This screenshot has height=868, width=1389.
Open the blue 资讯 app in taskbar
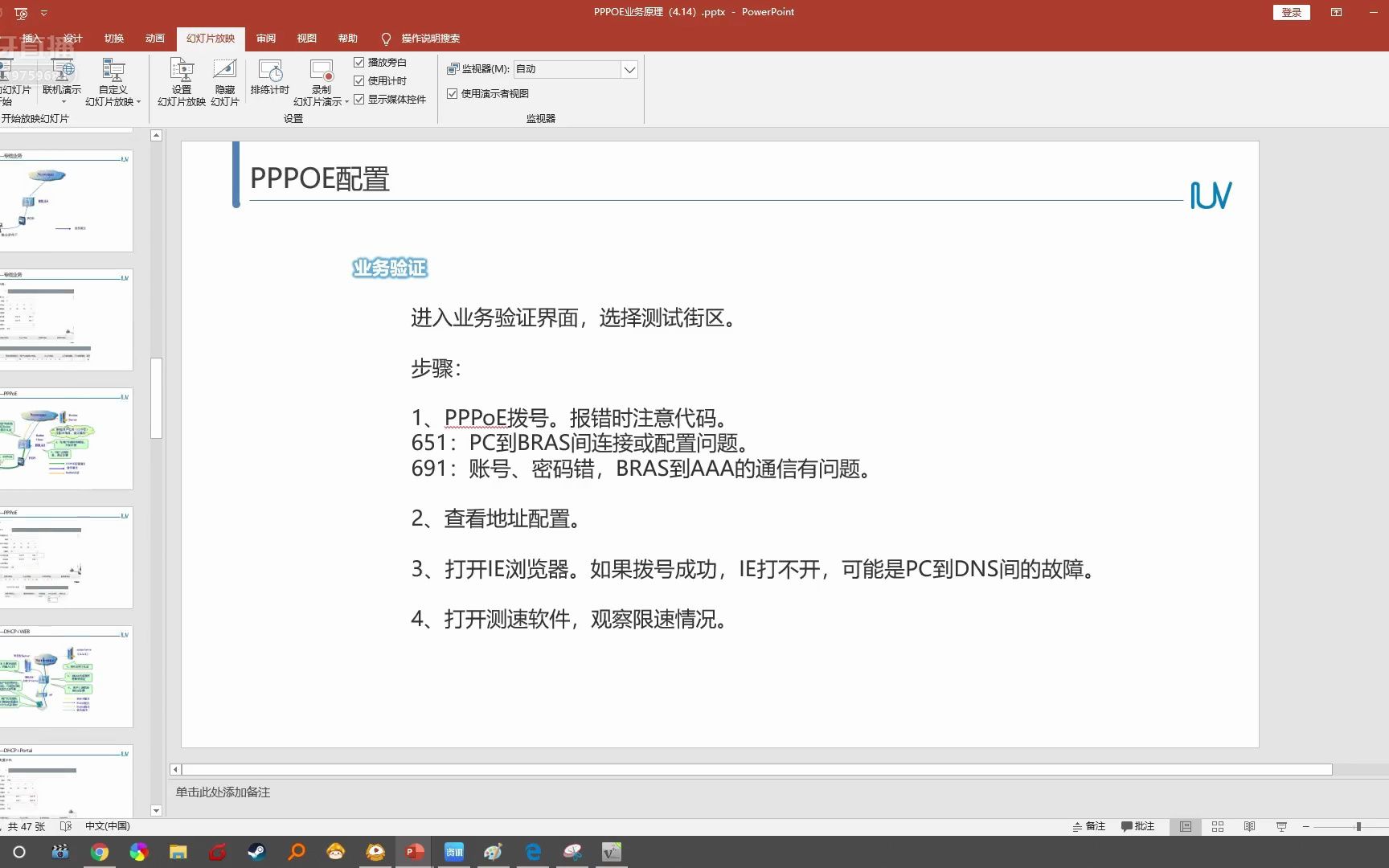[x=454, y=852]
